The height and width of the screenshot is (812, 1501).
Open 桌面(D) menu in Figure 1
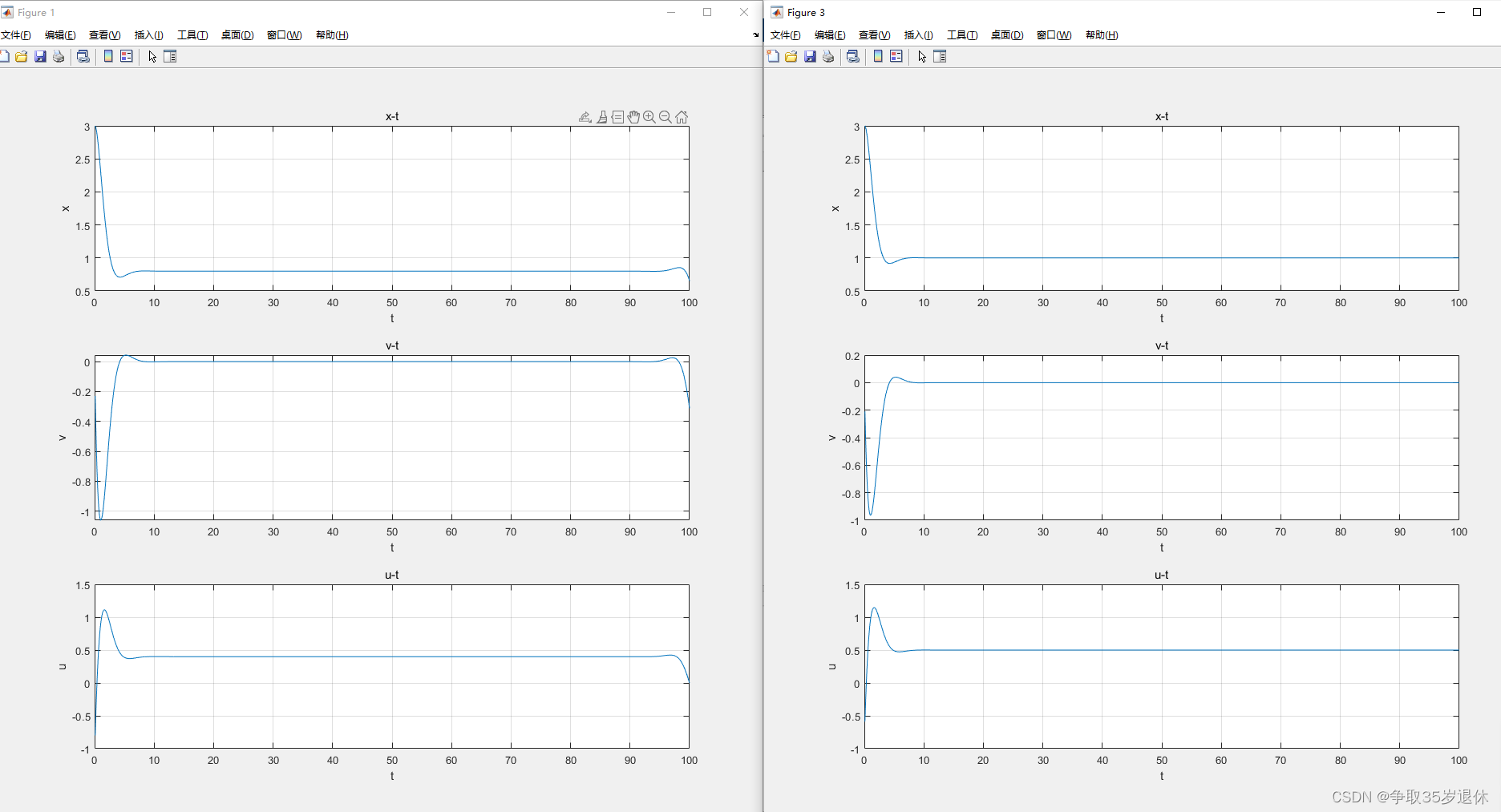coord(237,35)
